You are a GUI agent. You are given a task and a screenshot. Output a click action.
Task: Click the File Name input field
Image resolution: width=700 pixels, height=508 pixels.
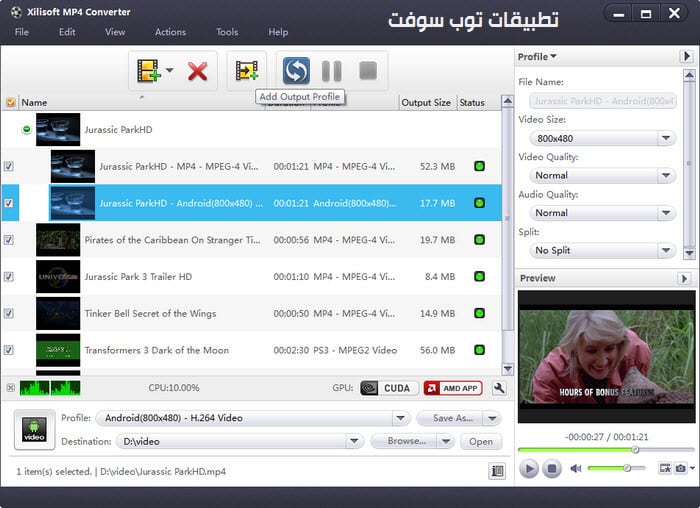click(x=603, y=101)
